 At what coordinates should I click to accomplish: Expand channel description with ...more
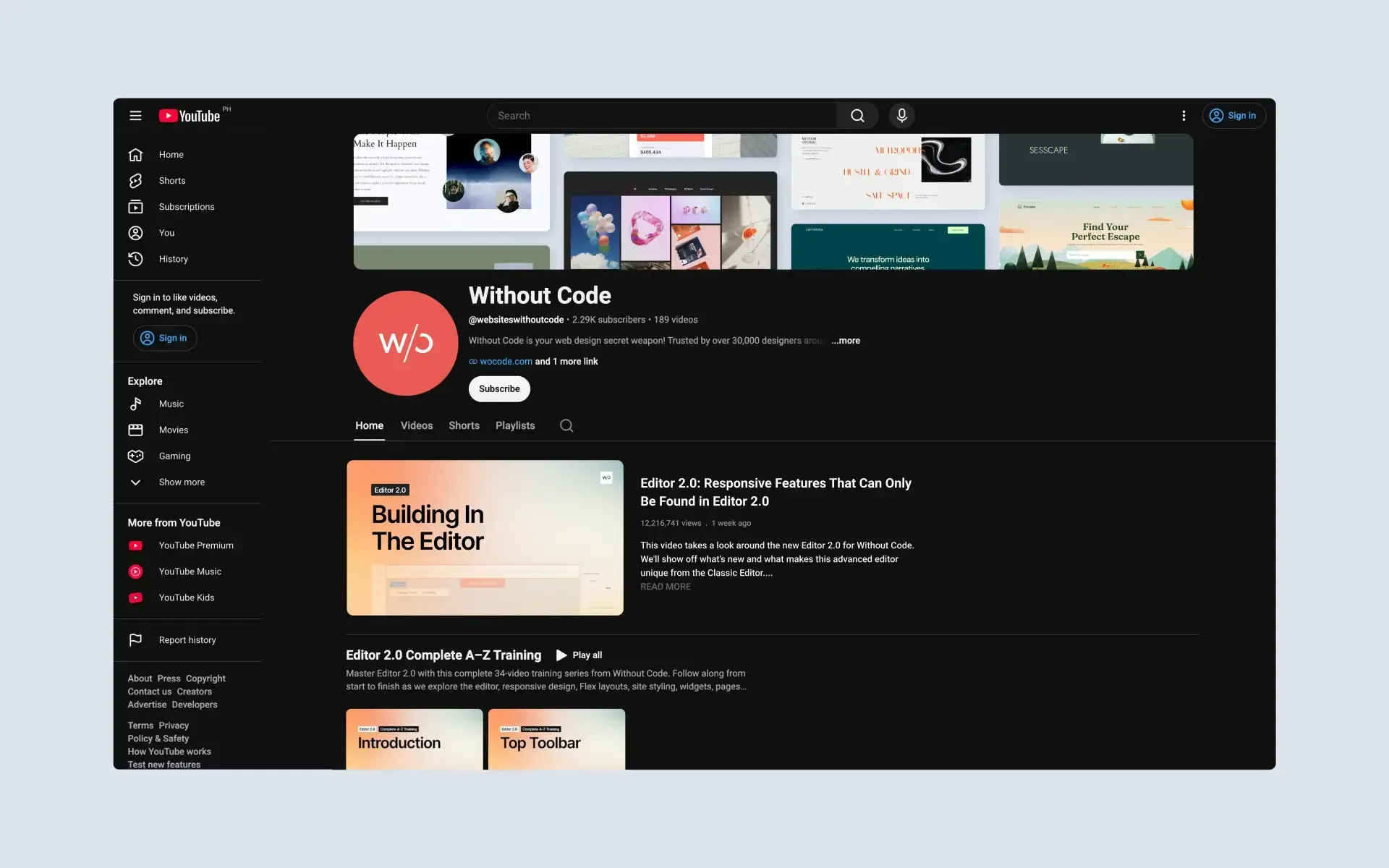846,341
